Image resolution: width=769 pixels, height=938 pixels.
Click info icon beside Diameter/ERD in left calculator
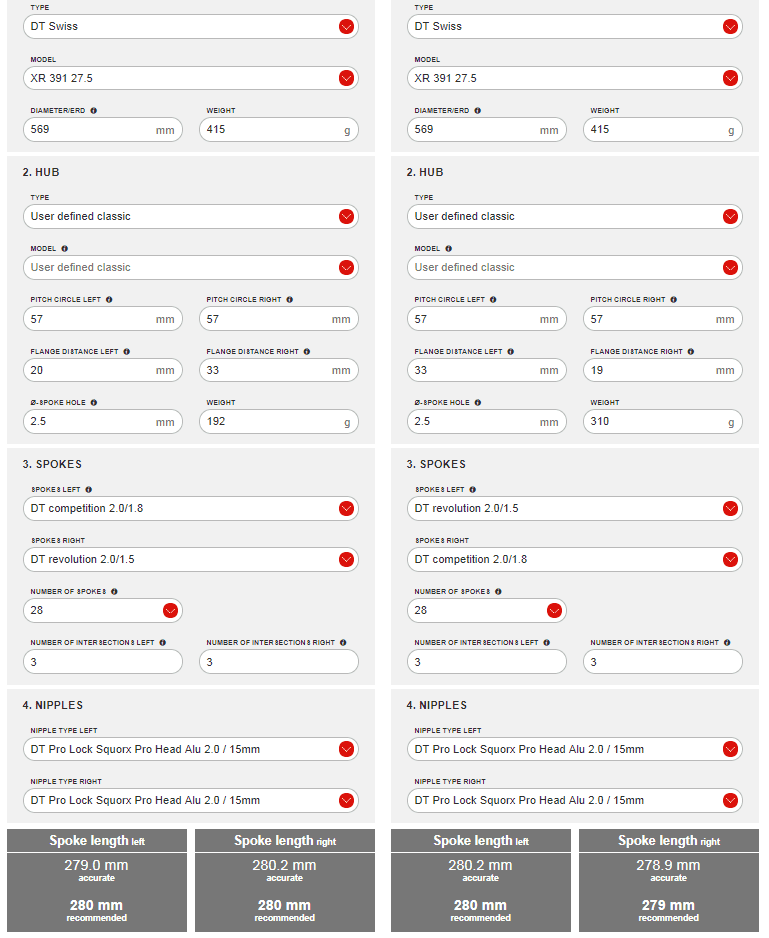[x=94, y=110]
